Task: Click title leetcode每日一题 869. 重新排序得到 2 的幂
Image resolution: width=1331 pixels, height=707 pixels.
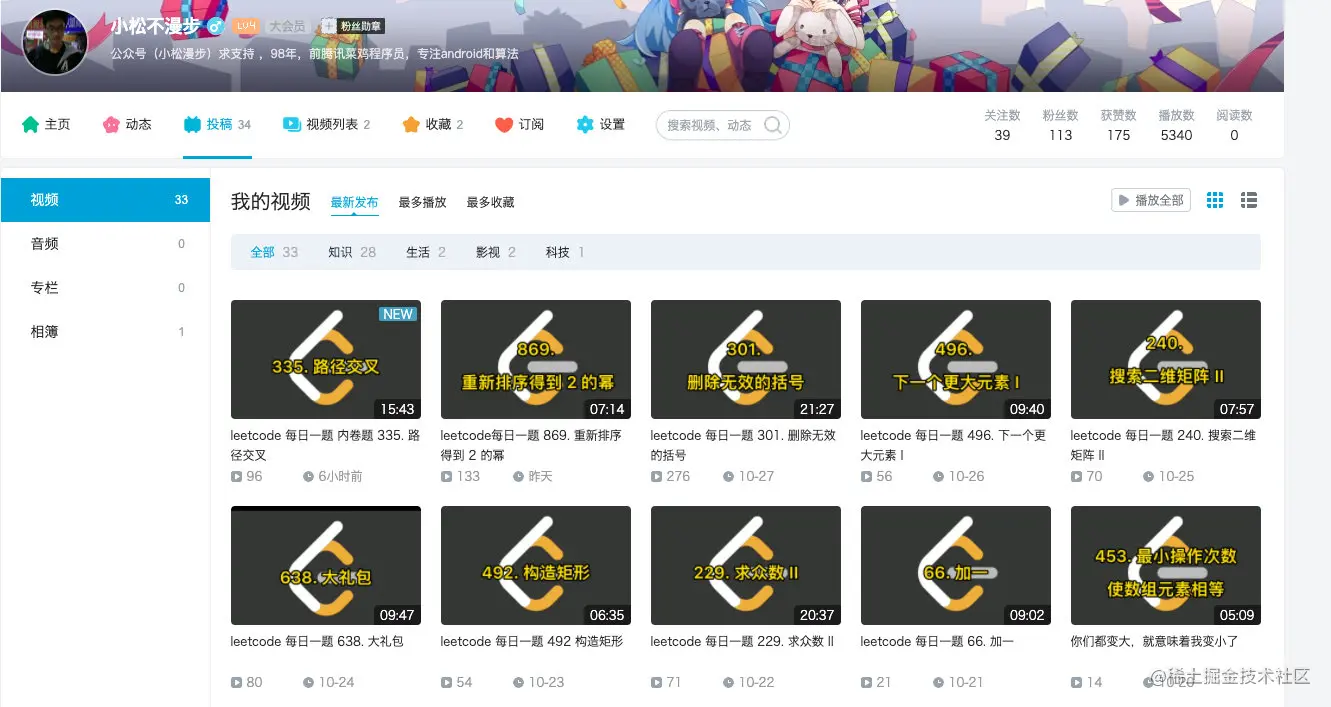Action: click(533, 445)
